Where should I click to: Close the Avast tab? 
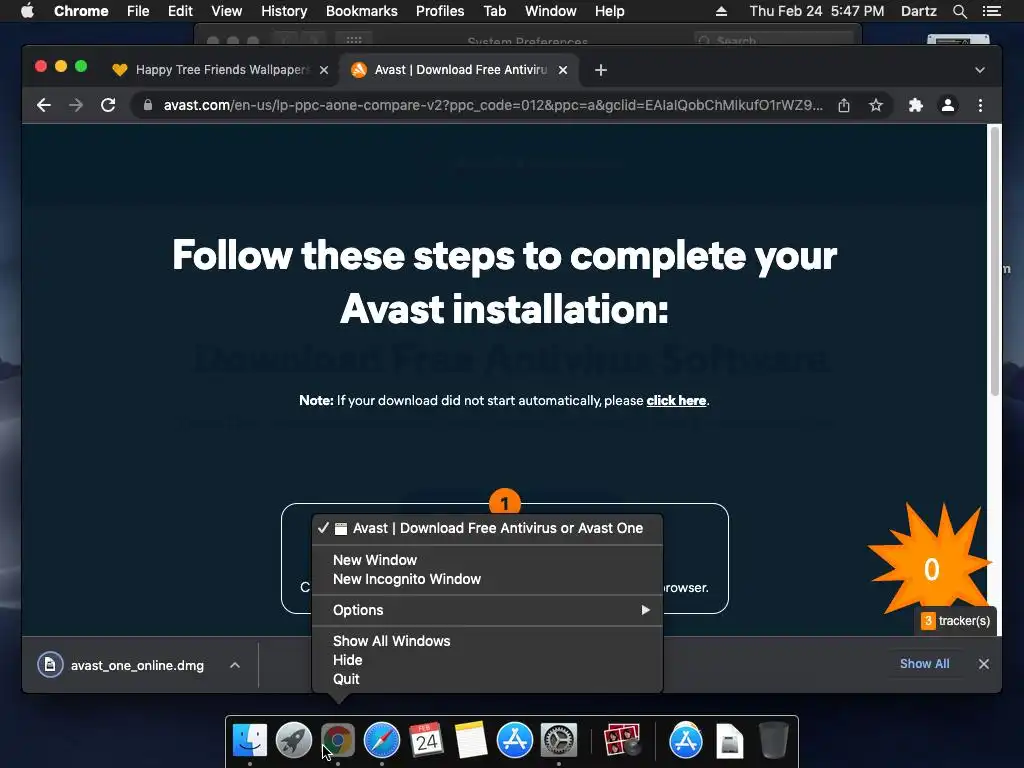click(x=563, y=70)
